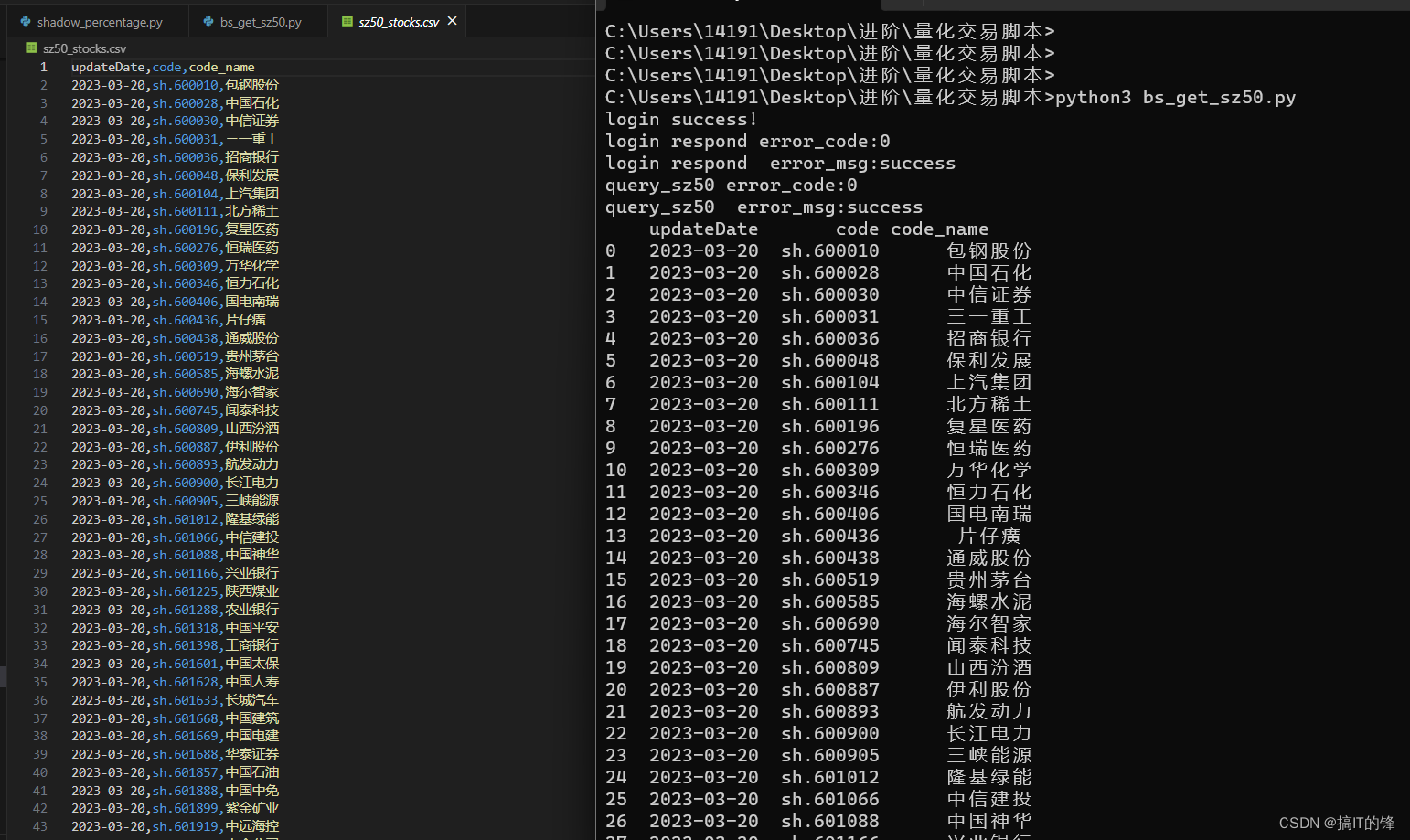The image size is (1410, 840).
Task: Click the CSV row with 国电南瑞
Action: (x=175, y=302)
